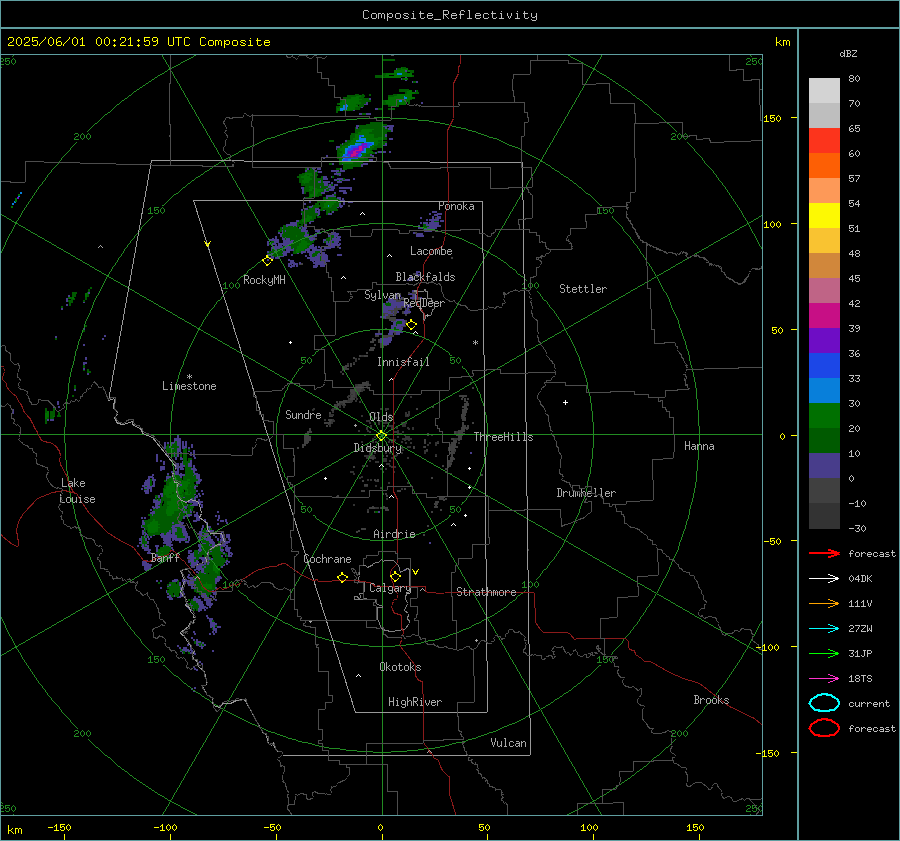This screenshot has height=841, width=900.
Task: Click the red forecast ellipse icon
Action: tap(824, 728)
